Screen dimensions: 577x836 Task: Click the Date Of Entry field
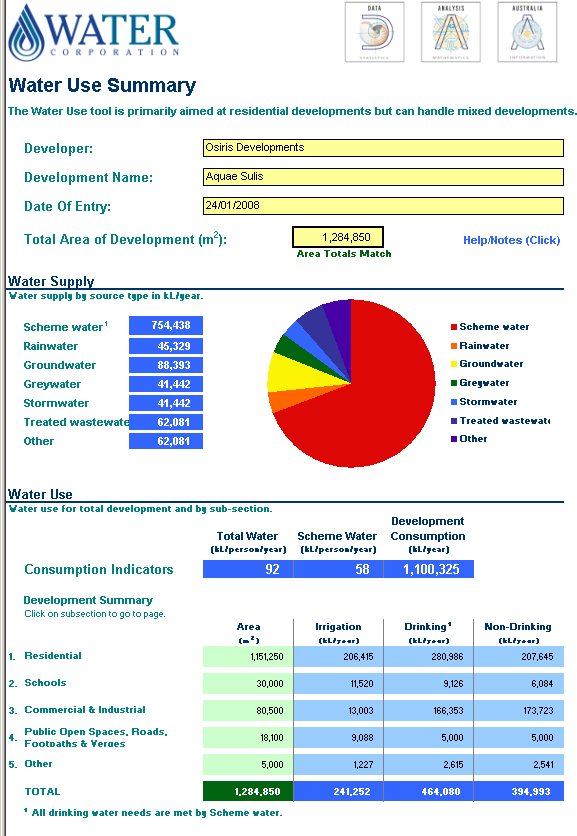coord(383,206)
